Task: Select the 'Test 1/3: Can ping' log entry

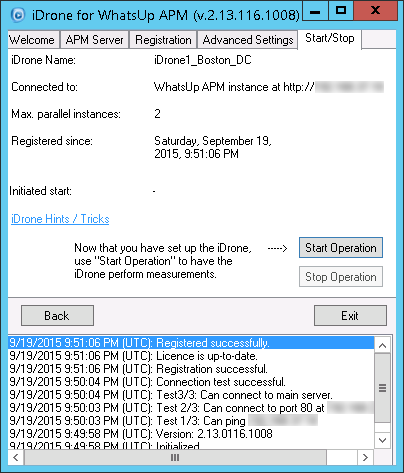Action: (x=191, y=421)
